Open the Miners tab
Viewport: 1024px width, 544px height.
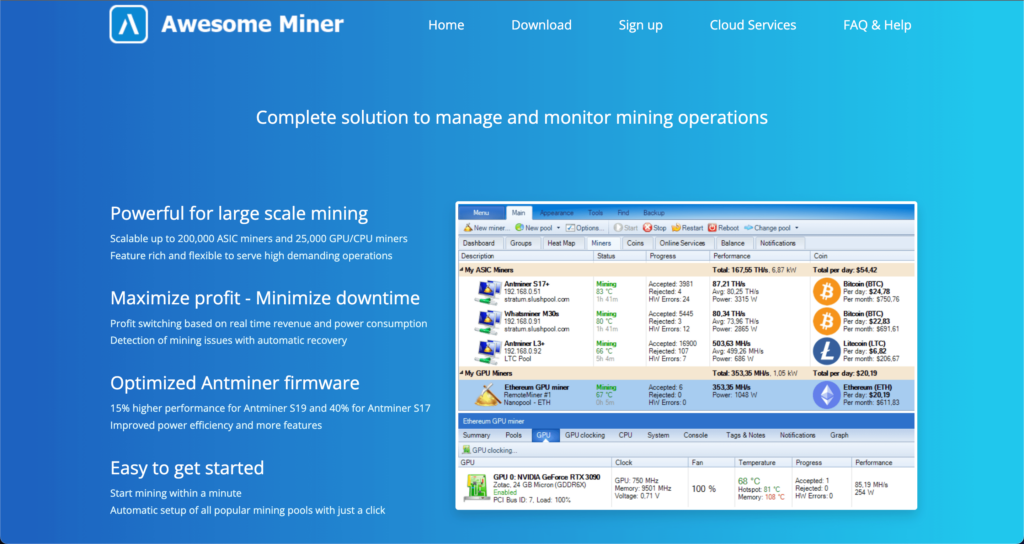(x=601, y=243)
